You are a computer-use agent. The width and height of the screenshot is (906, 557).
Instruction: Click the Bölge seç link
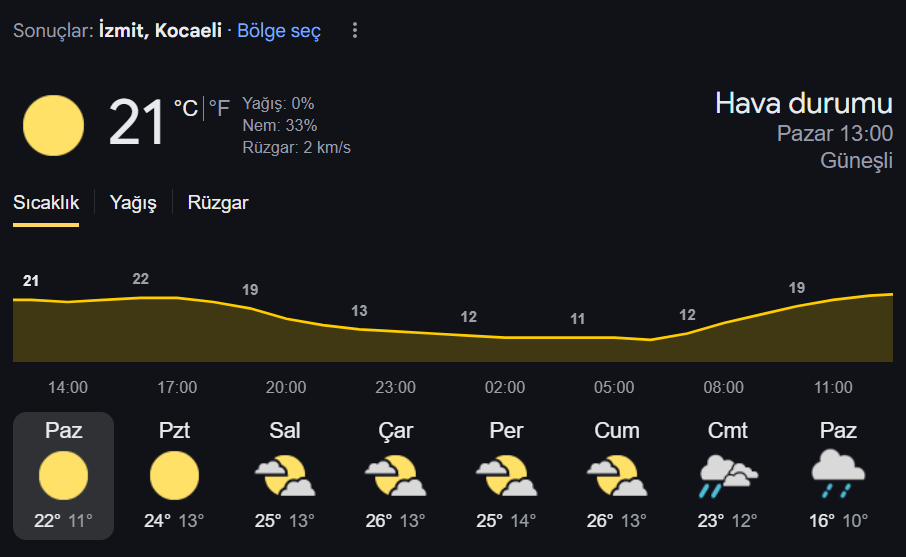coord(279,31)
